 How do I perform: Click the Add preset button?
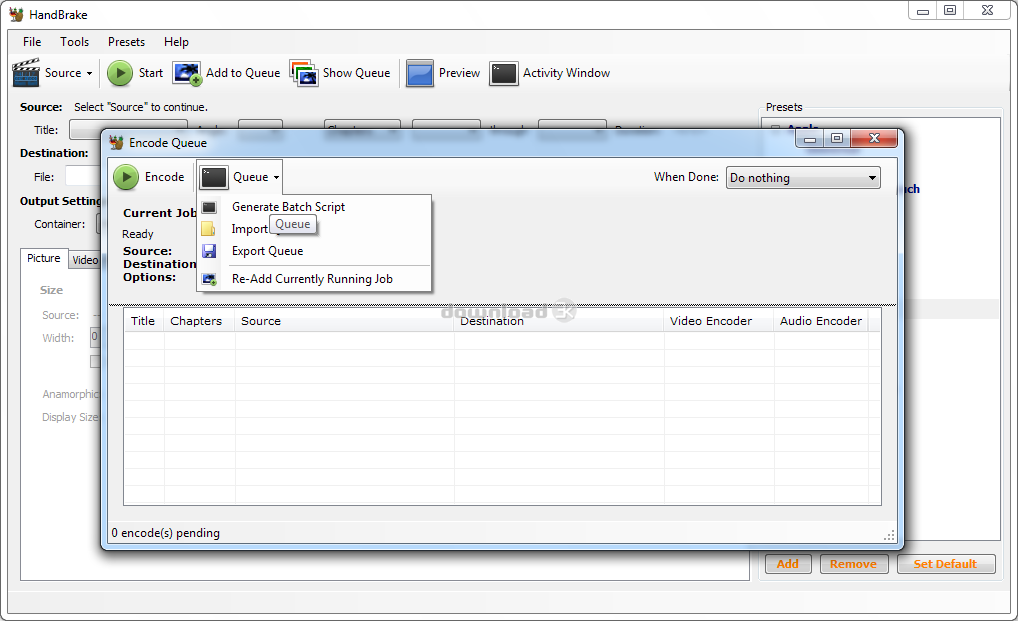[787, 564]
